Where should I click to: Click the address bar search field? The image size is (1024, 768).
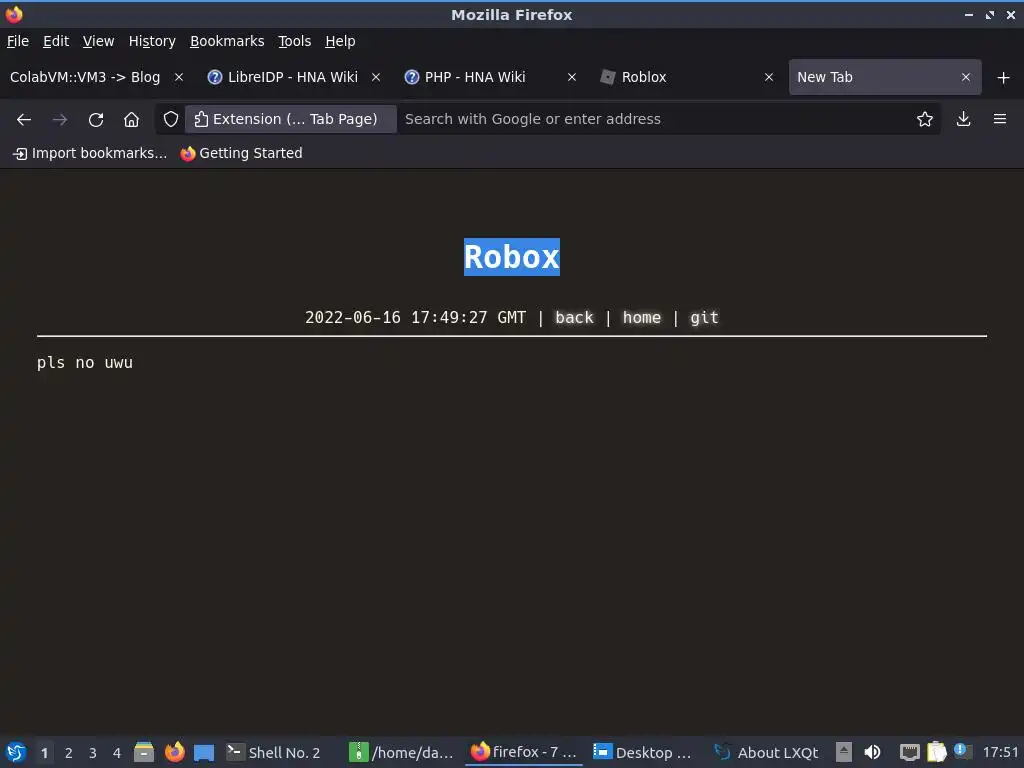pyautogui.click(x=653, y=120)
